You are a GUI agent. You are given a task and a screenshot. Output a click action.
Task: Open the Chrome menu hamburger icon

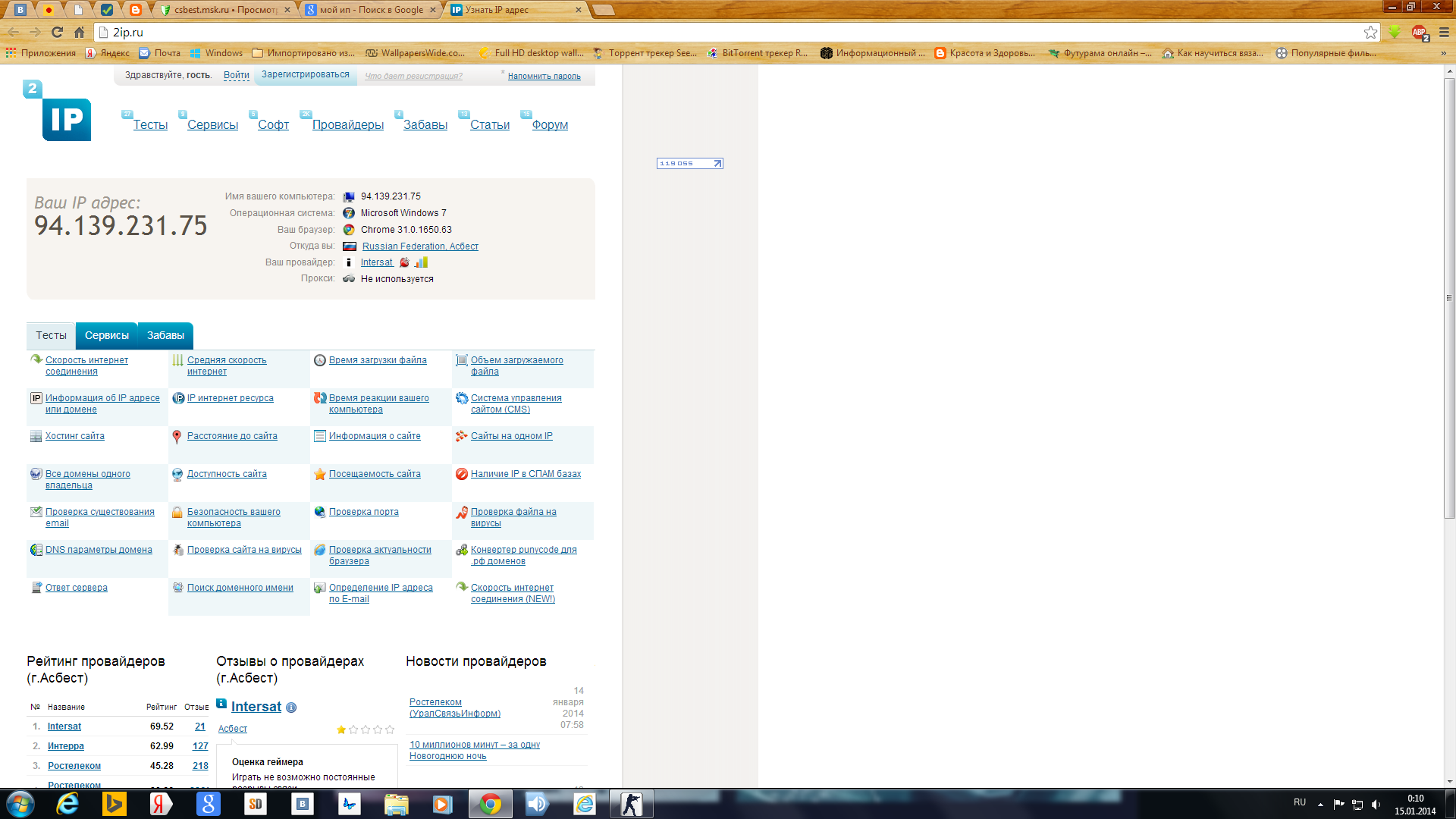[1444, 33]
